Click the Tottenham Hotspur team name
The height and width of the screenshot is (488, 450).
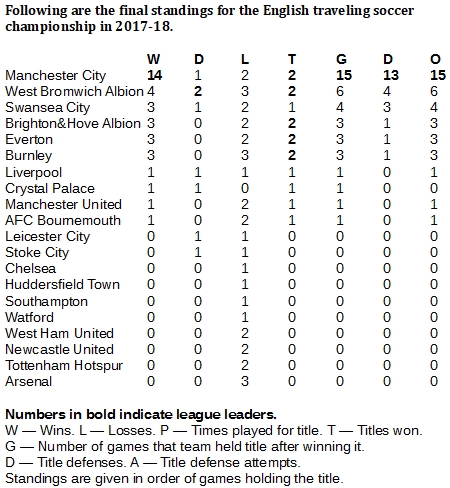(64, 366)
